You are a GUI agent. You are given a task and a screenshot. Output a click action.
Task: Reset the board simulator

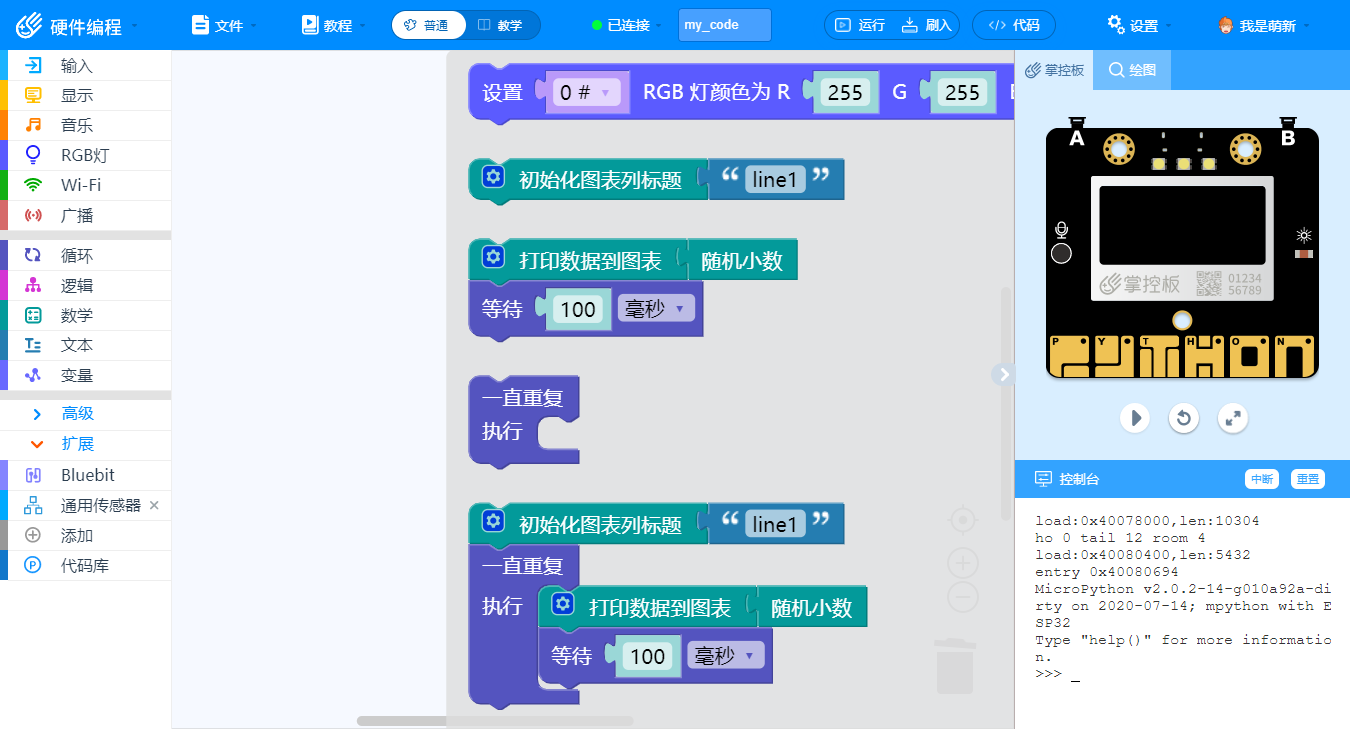[x=1184, y=417]
